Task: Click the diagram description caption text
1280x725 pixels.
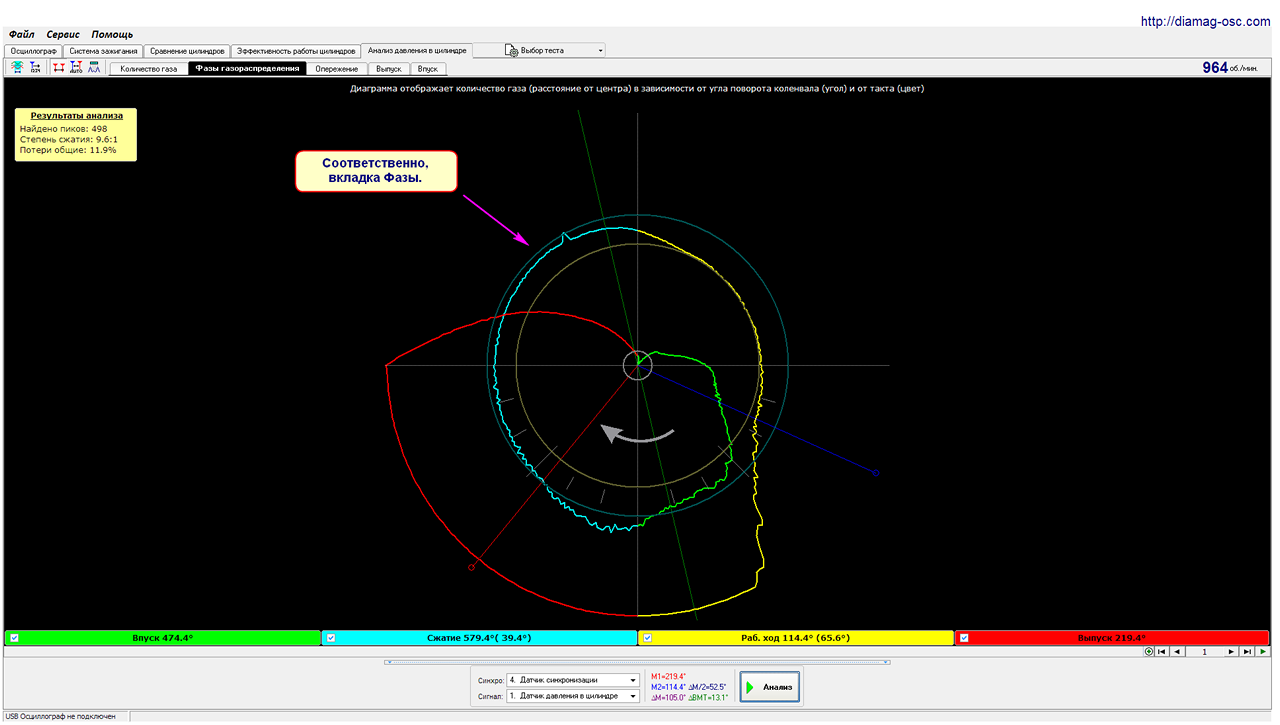Action: (x=637, y=88)
